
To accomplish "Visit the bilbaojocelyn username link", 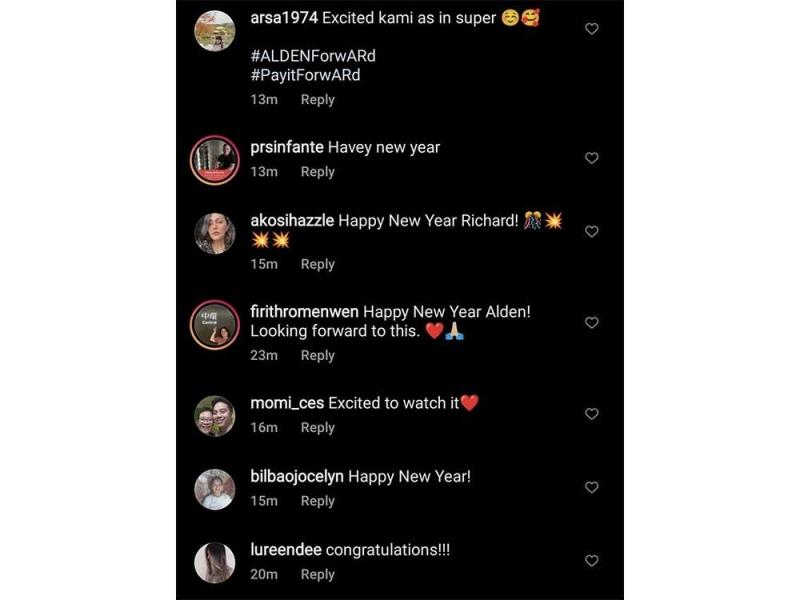I will coord(297,477).
